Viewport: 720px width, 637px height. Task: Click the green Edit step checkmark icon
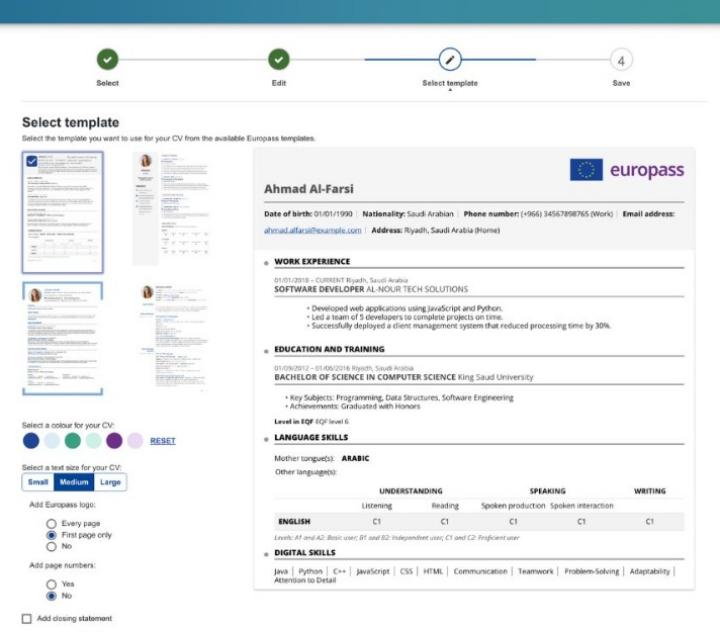(279, 59)
